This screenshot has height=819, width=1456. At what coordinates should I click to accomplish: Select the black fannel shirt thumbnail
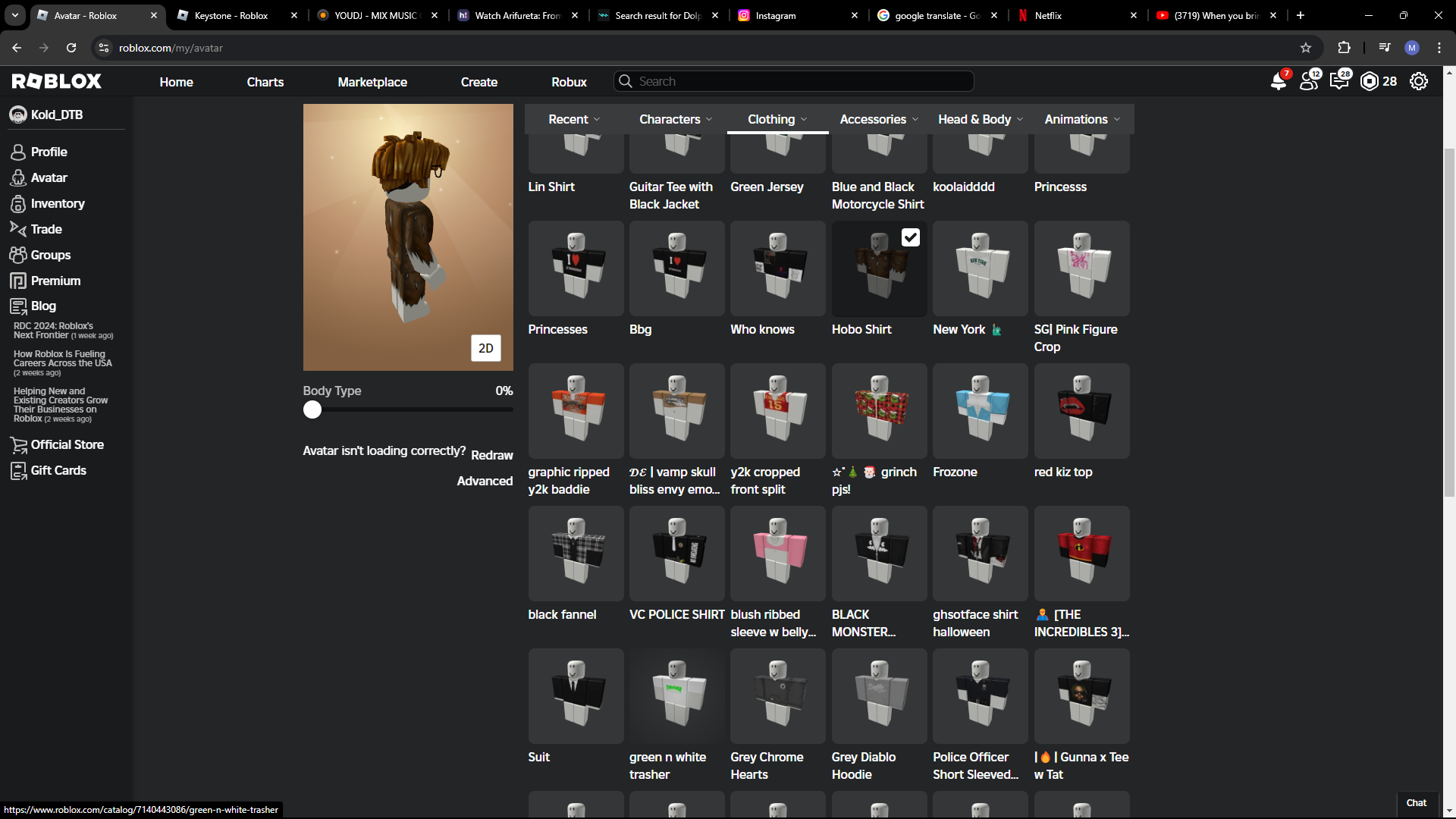click(x=576, y=554)
